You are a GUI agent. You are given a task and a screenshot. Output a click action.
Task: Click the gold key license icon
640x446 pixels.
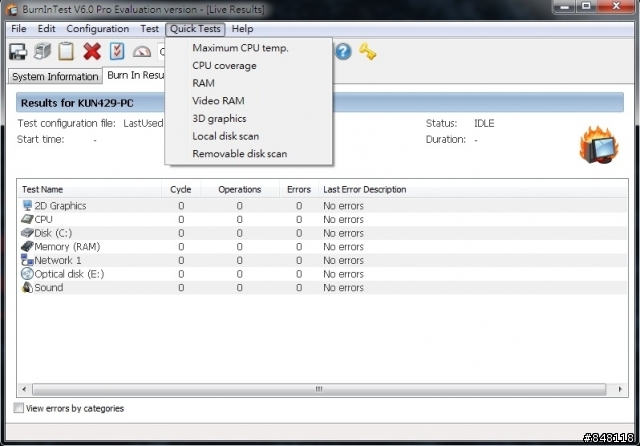click(368, 52)
